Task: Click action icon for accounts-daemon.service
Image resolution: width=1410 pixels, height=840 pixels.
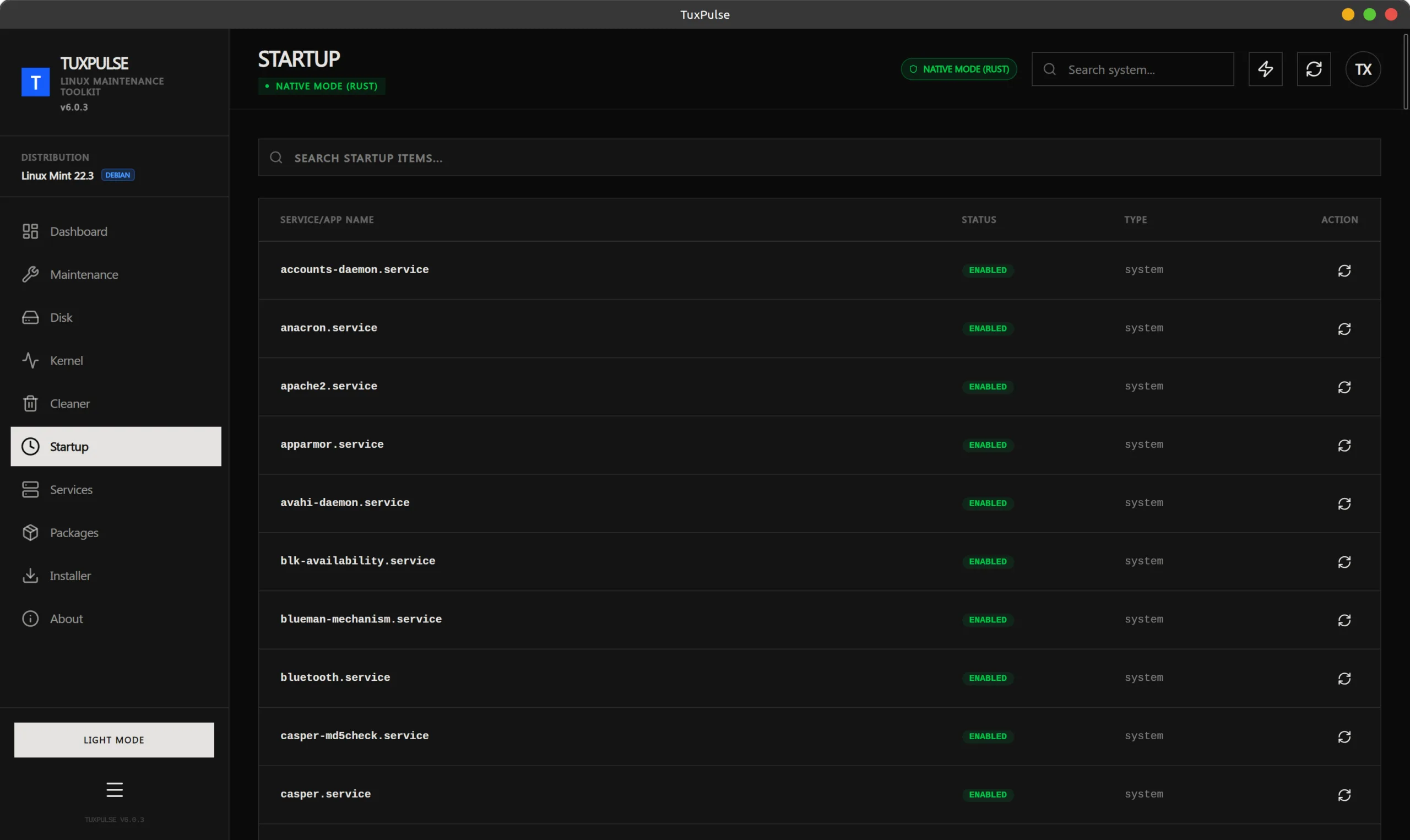Action: 1344,270
